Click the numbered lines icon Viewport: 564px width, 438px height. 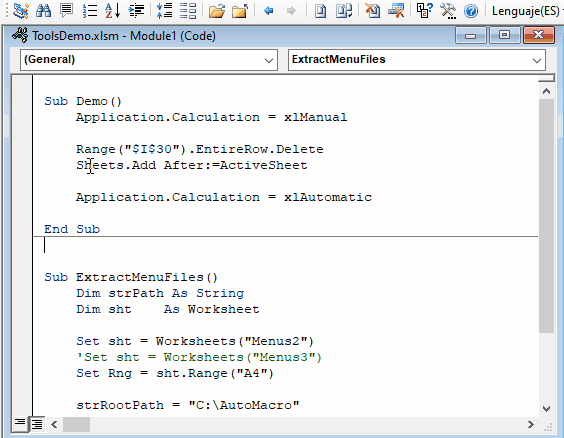pyautogui.click(x=90, y=11)
